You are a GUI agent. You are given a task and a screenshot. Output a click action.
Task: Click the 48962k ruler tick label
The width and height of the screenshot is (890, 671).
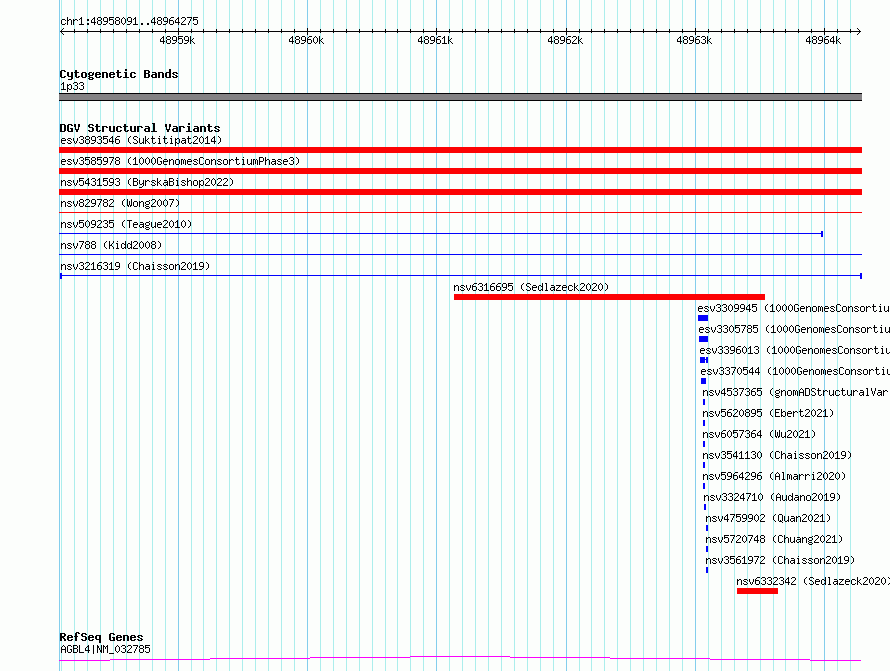click(565, 40)
